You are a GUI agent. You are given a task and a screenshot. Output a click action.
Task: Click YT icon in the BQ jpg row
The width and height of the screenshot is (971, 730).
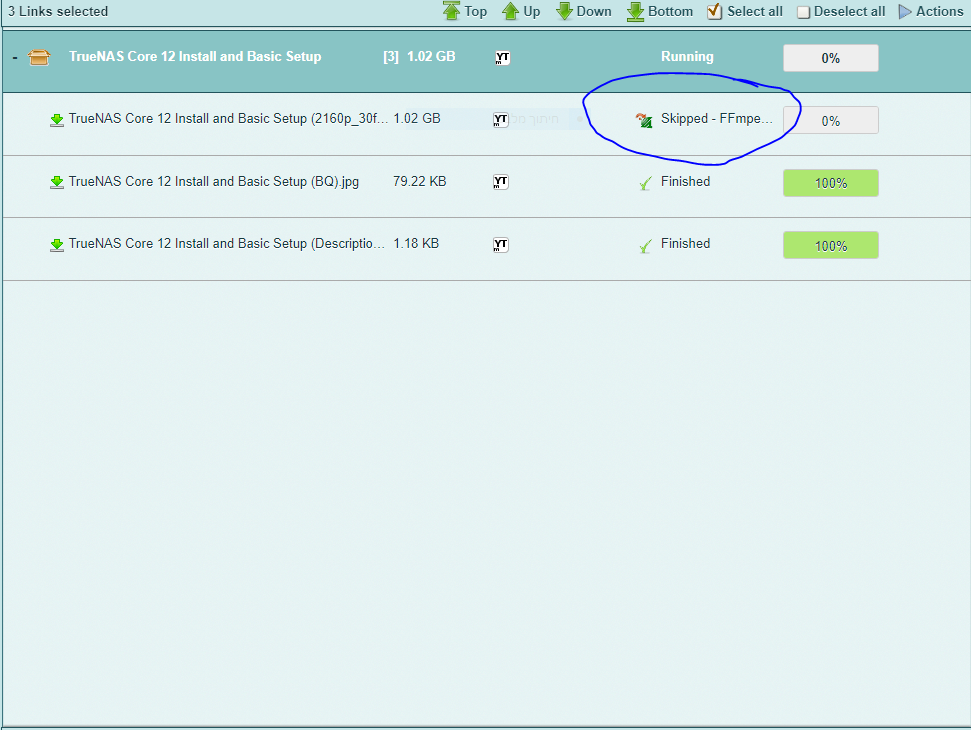coord(500,182)
